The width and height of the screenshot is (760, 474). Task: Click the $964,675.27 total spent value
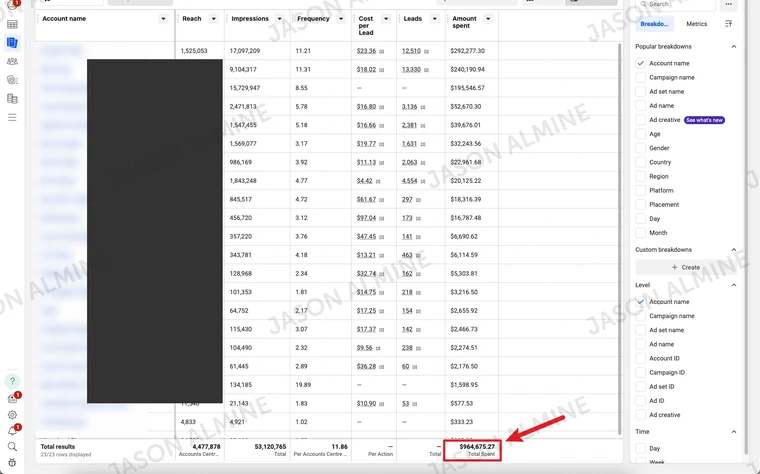(x=477, y=446)
